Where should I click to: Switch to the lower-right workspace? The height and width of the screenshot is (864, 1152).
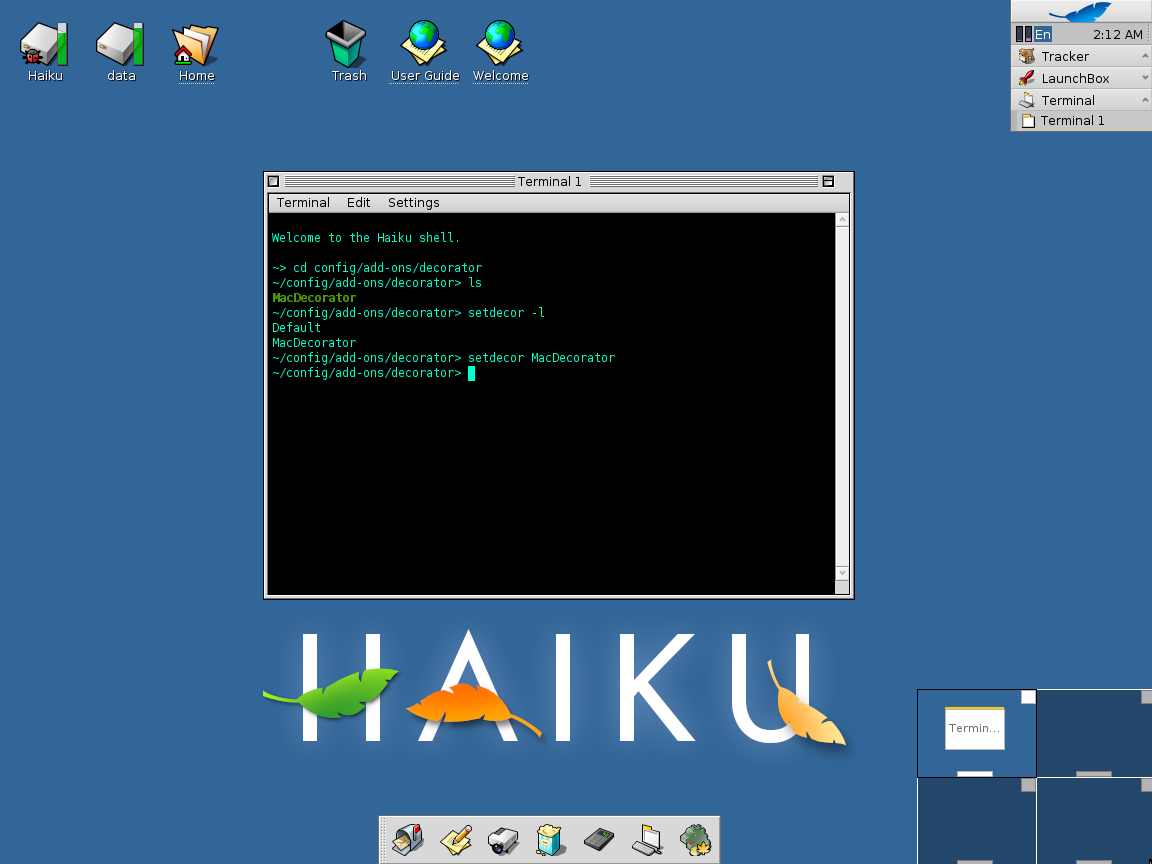pyautogui.click(x=1095, y=821)
